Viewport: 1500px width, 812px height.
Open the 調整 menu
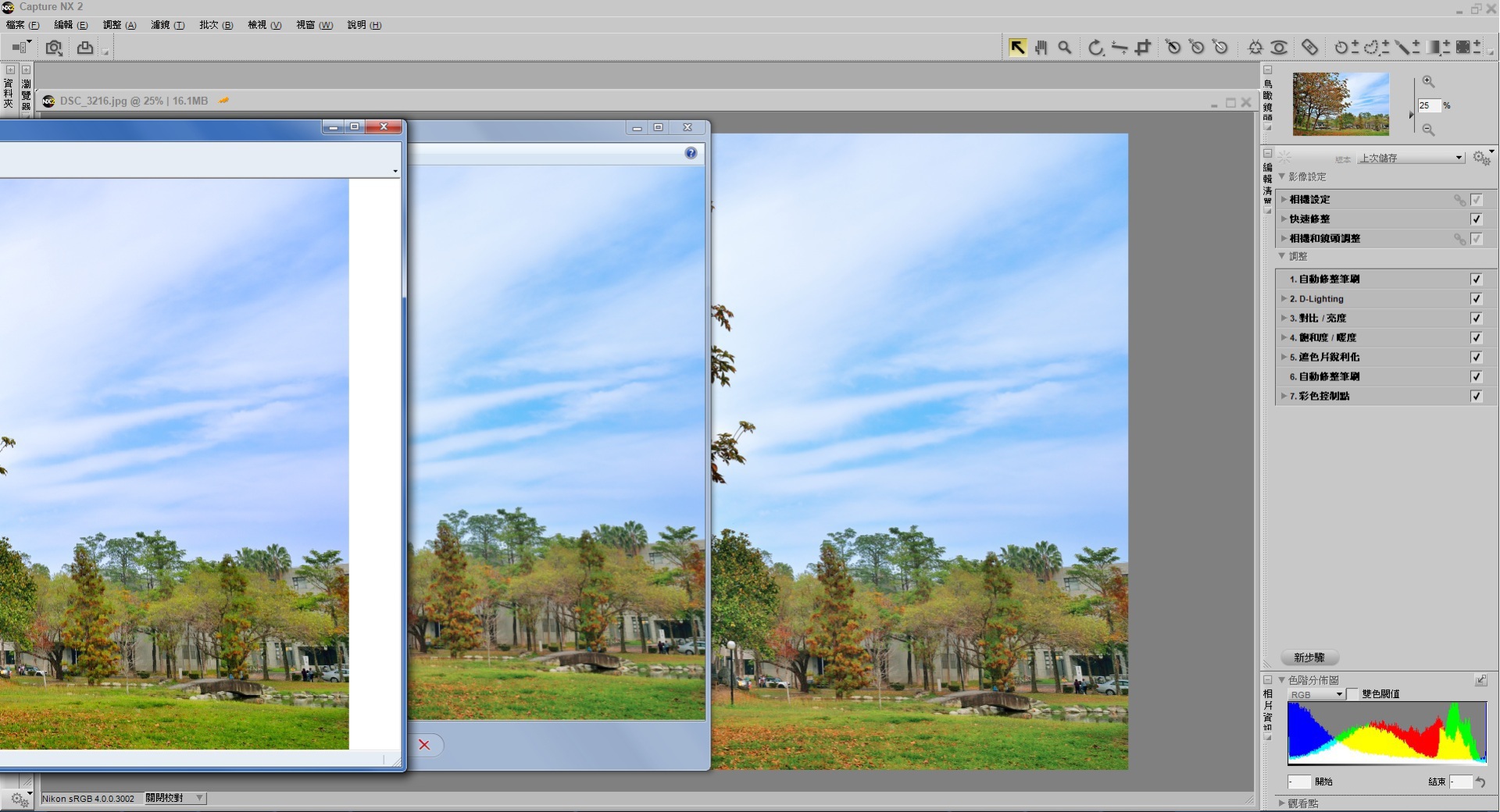pyautogui.click(x=119, y=25)
